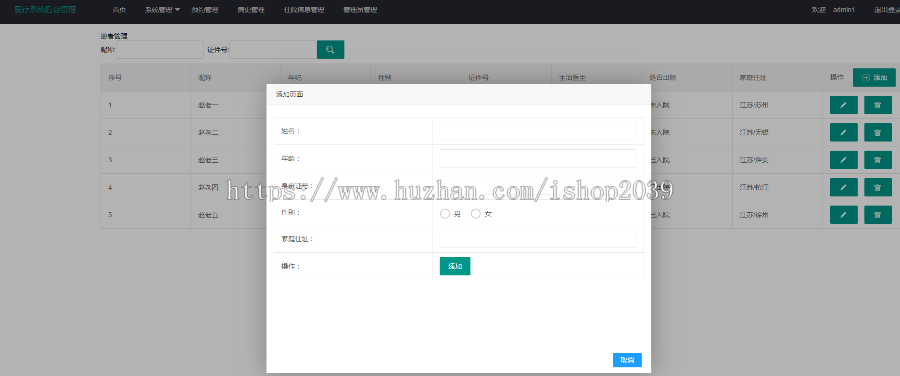The height and width of the screenshot is (376, 900).
Task: Focus the 证件号 search input above table
Action: [x=273, y=50]
